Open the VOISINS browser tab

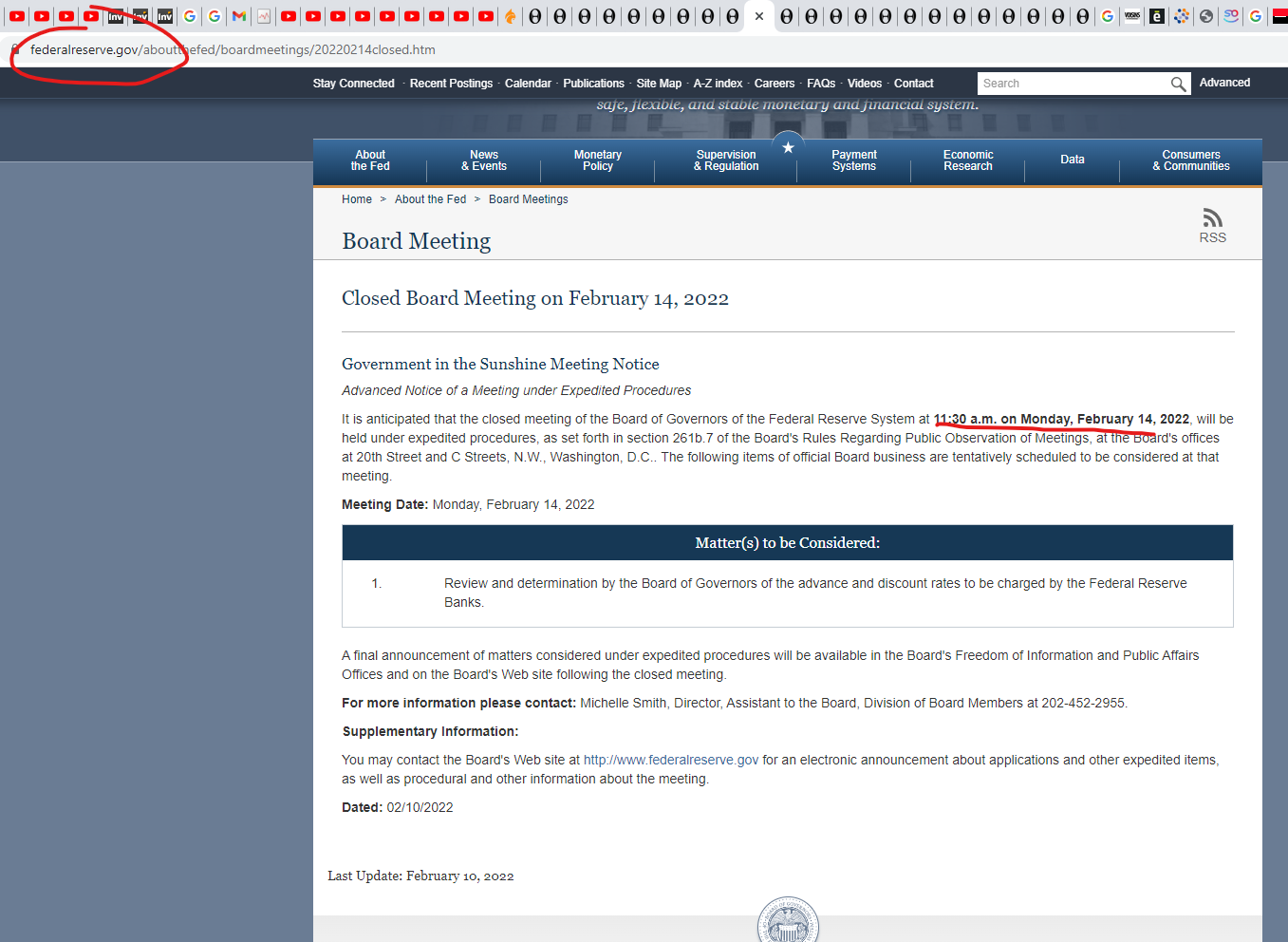1132,16
